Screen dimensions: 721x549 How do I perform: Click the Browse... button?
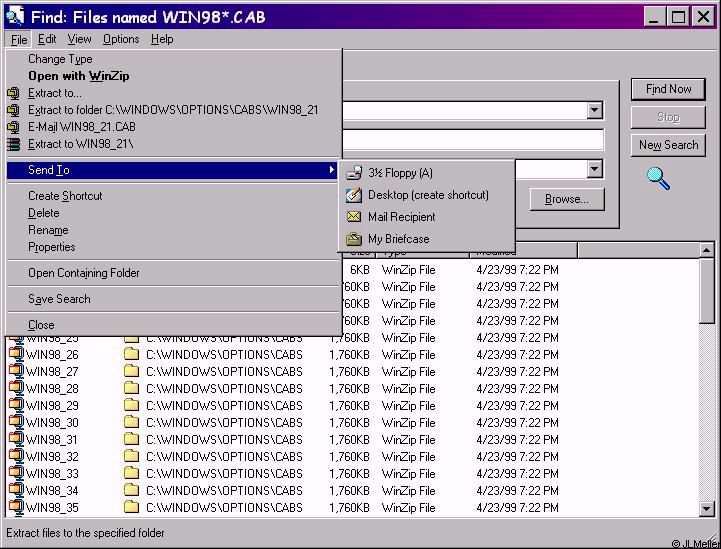point(566,200)
